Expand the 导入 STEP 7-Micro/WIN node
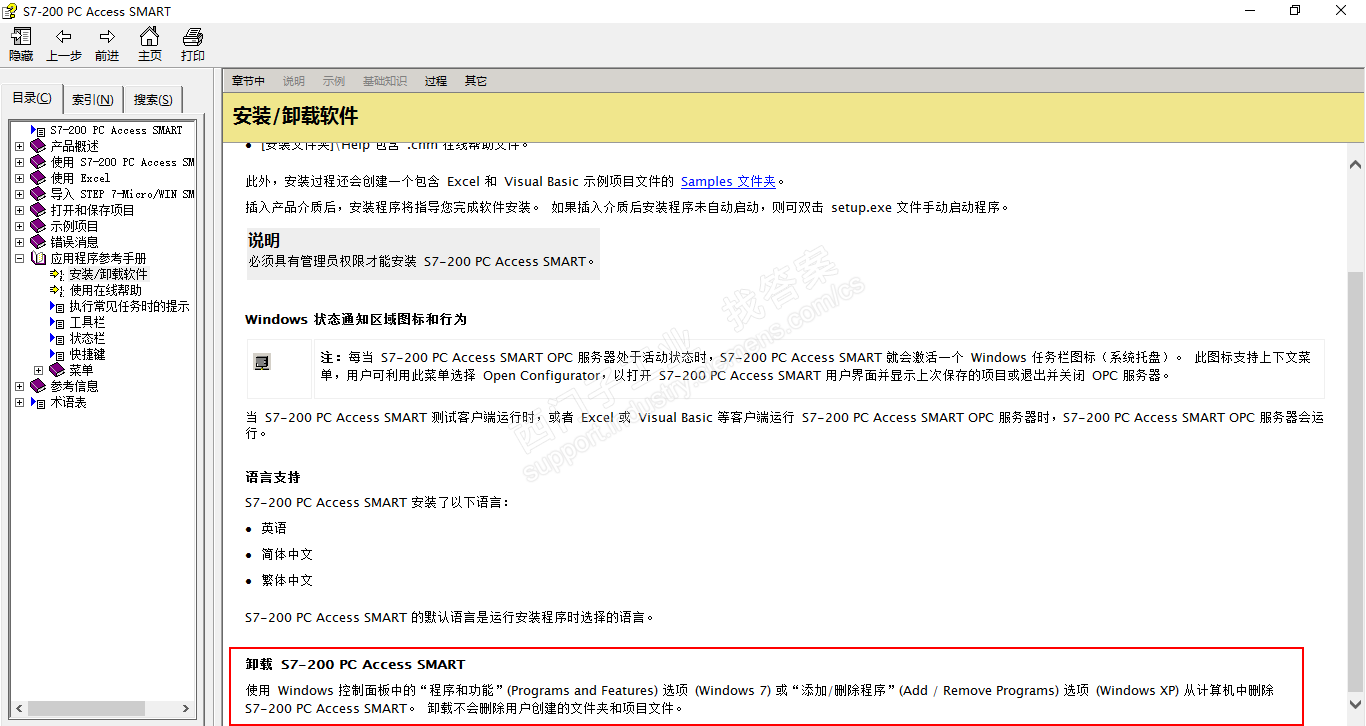Screen dimensions: 1366x726 coord(19,194)
